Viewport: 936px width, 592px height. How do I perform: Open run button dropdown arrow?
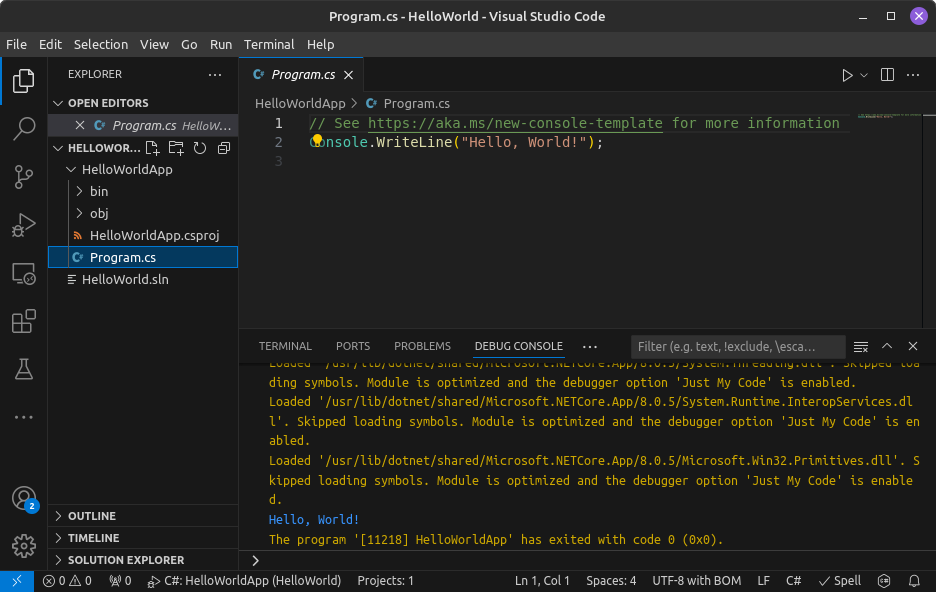(x=864, y=75)
